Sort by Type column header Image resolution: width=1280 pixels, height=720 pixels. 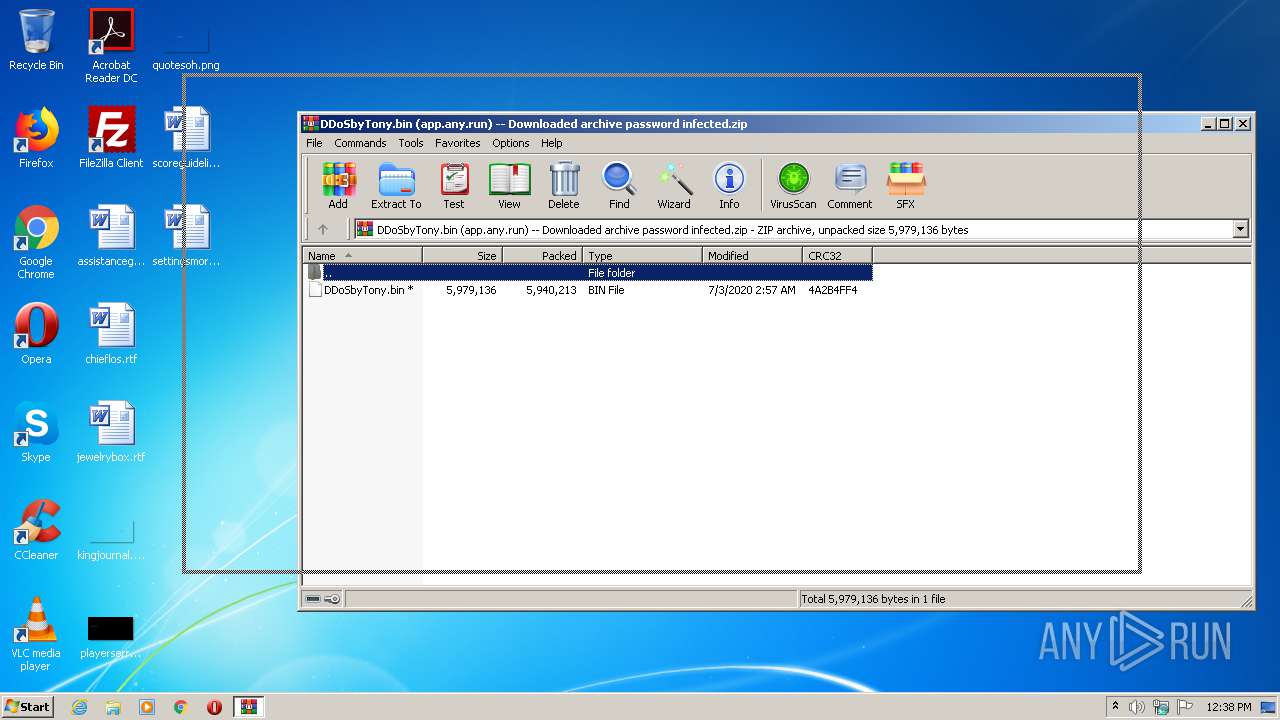642,256
